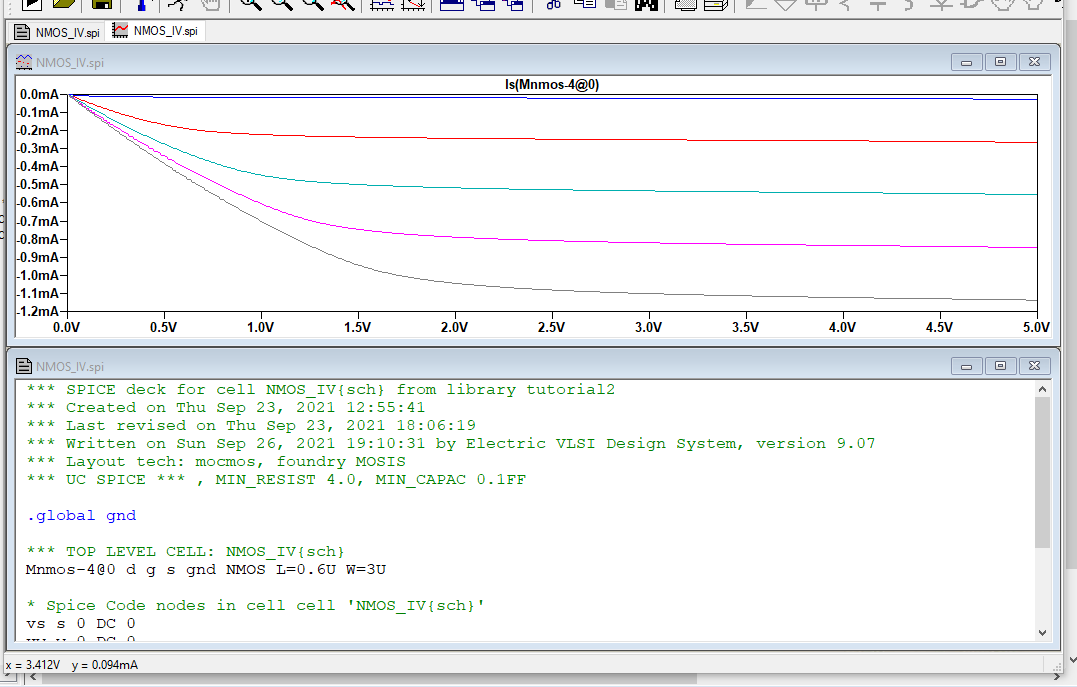The height and width of the screenshot is (687, 1077).
Task: Click the Open file folder icon
Action: 66,4
